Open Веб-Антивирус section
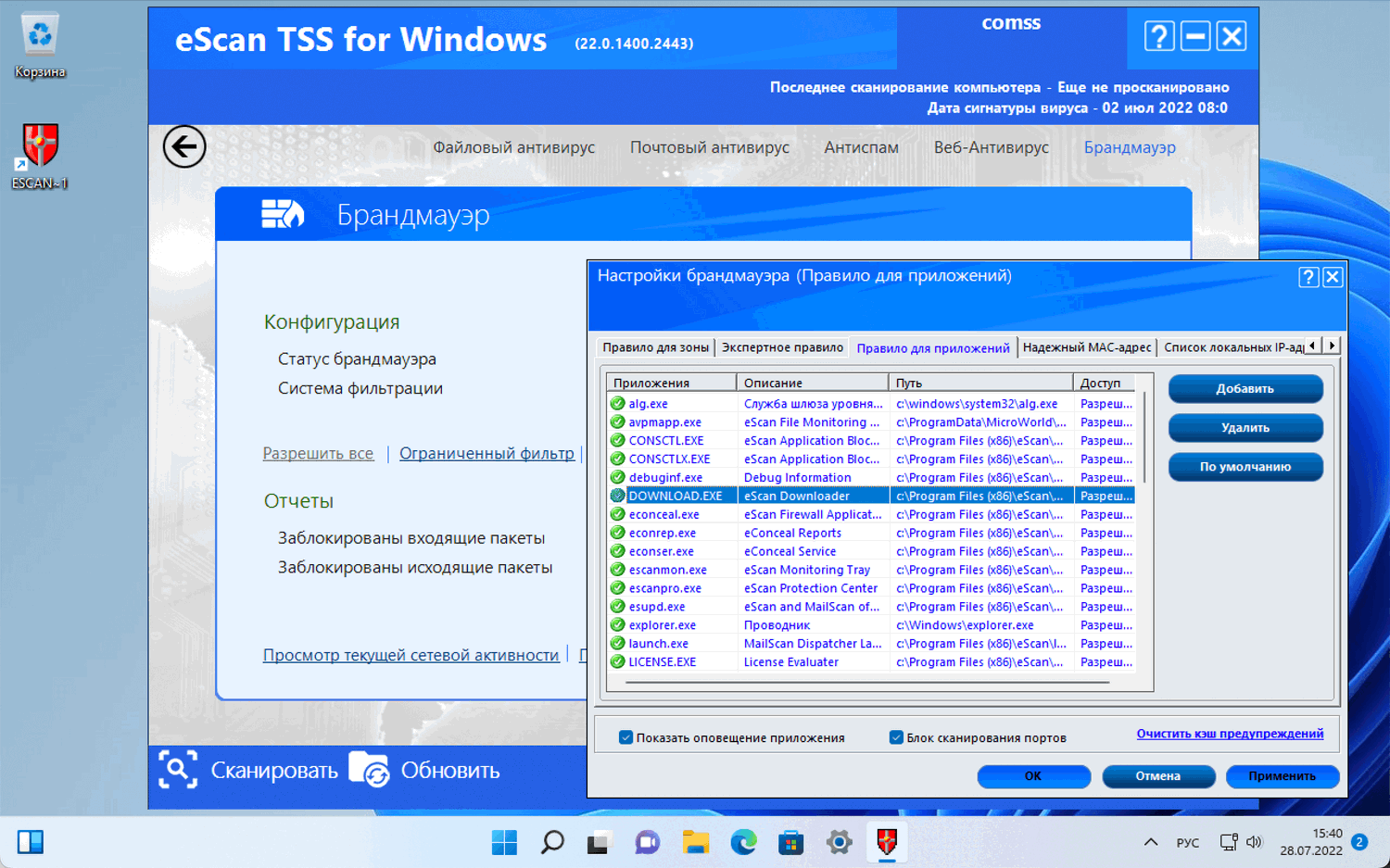Screen dimensions: 1390x868 pyautogui.click(x=992, y=147)
